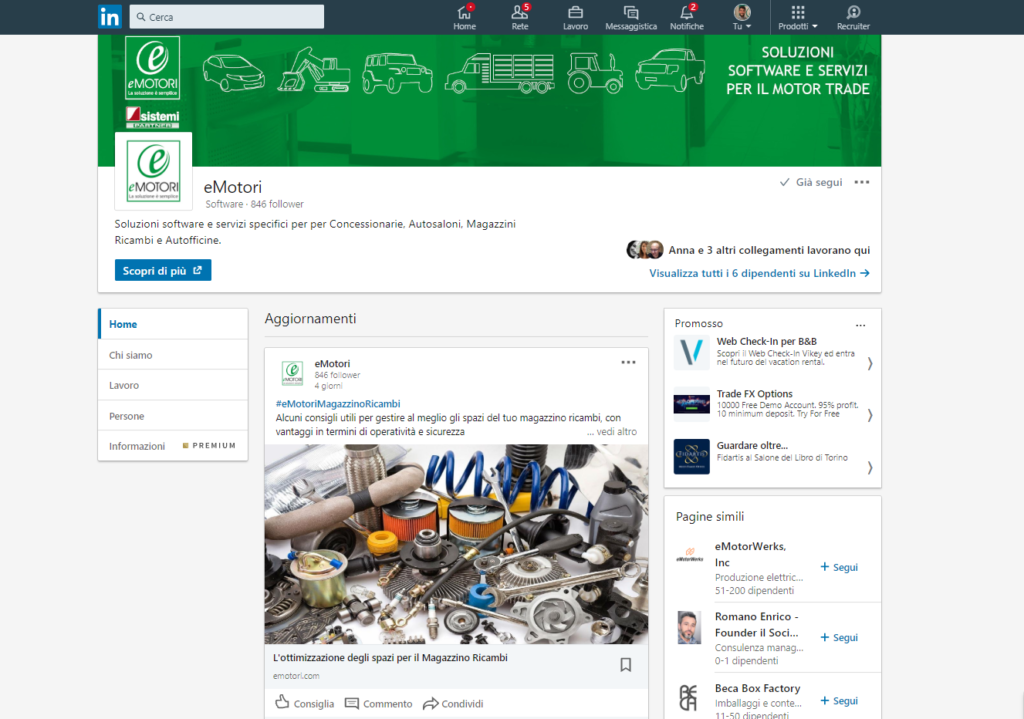1024x719 pixels.
Task: Open Trade FX Options ad
Action: pyautogui.click(x=754, y=393)
